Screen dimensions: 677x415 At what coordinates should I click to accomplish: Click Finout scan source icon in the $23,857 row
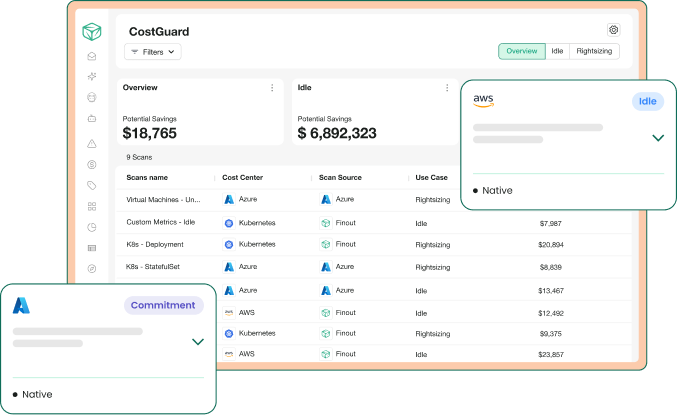click(326, 354)
